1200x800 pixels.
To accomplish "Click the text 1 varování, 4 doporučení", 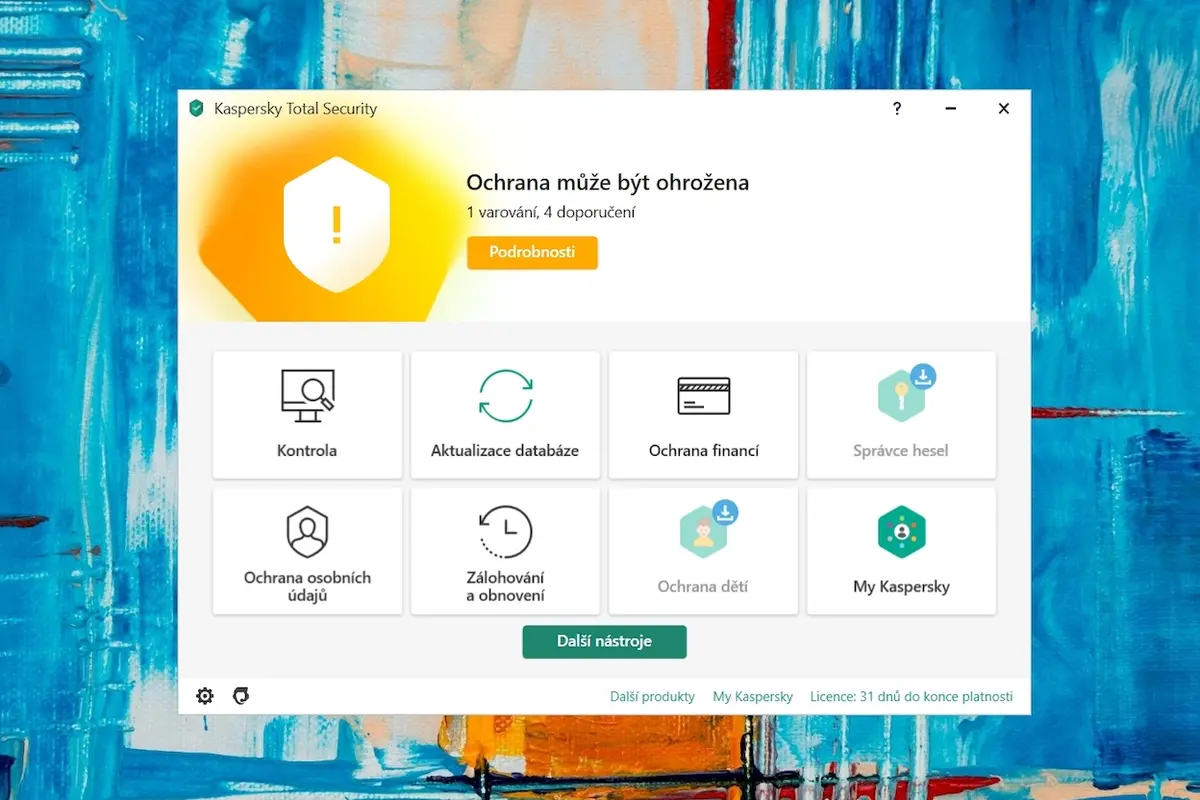I will pos(551,212).
